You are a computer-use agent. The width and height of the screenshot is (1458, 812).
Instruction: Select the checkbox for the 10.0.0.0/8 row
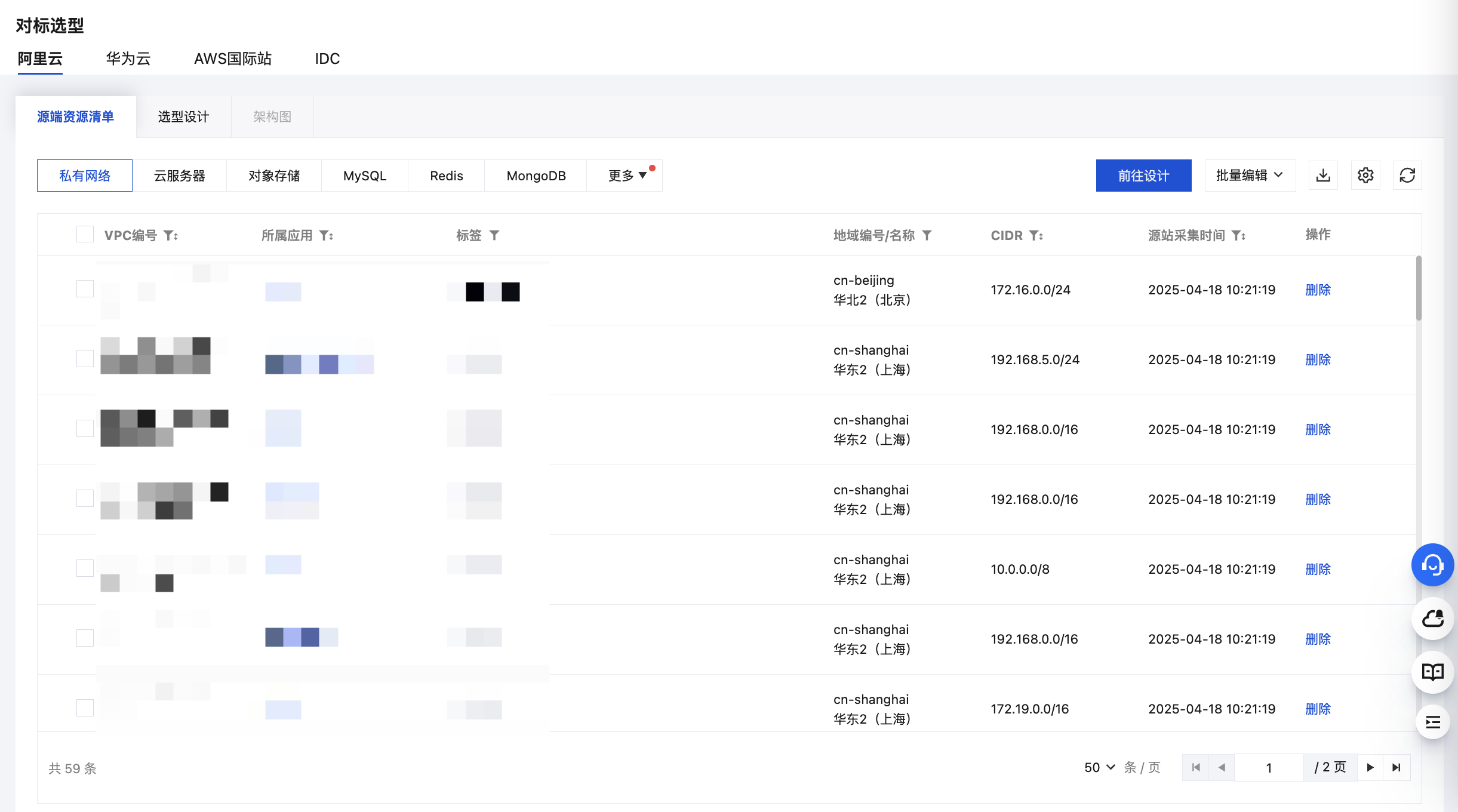(x=85, y=568)
